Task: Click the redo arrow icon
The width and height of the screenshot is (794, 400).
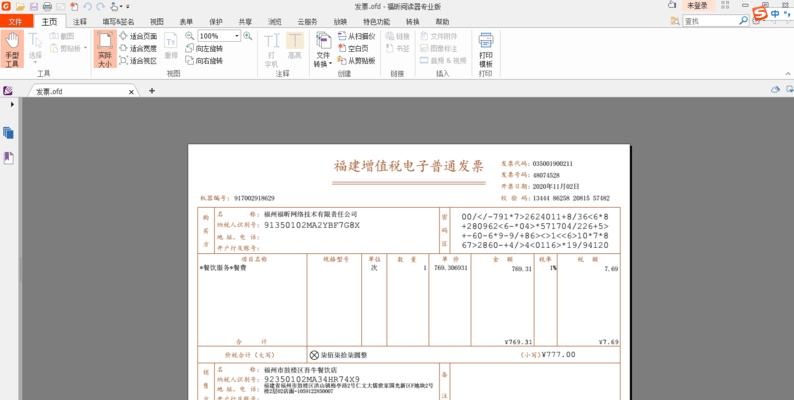Action: (100, 7)
